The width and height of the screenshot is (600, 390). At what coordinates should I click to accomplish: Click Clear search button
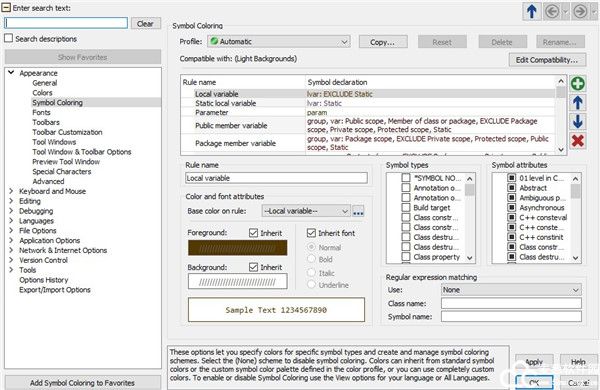[145, 23]
